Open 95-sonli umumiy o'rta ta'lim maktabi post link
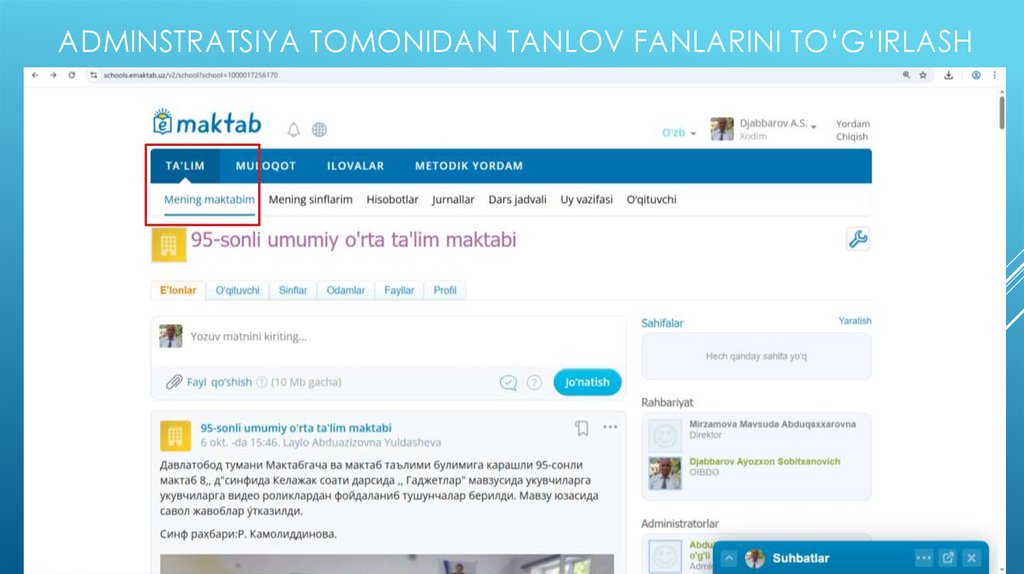The height and width of the screenshot is (574, 1024). [296, 428]
